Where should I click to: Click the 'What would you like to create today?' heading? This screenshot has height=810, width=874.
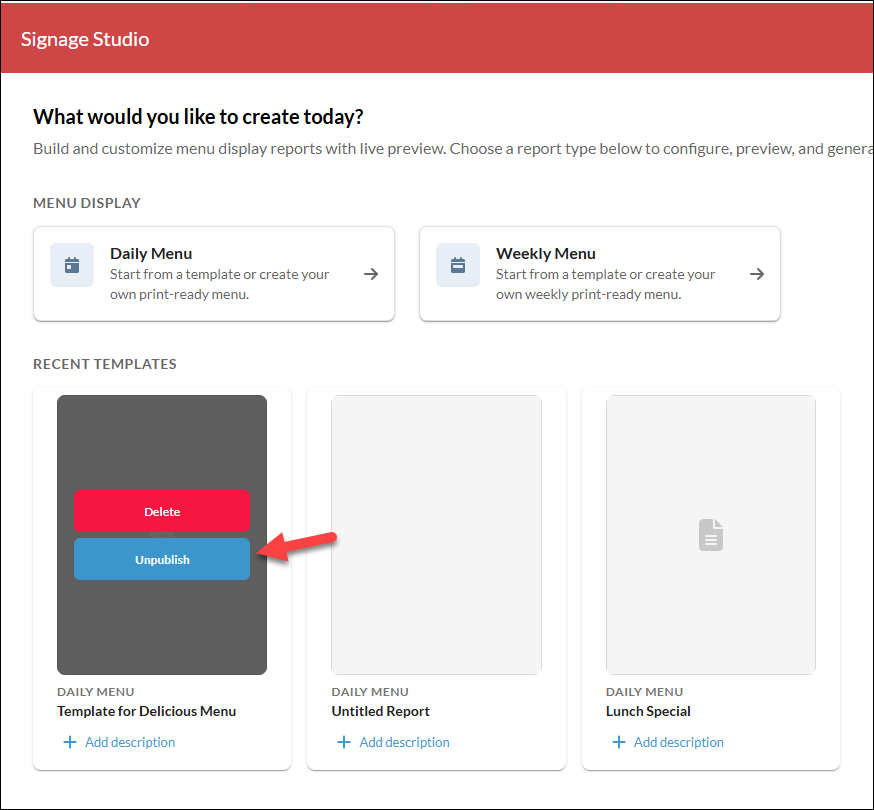coord(198,117)
